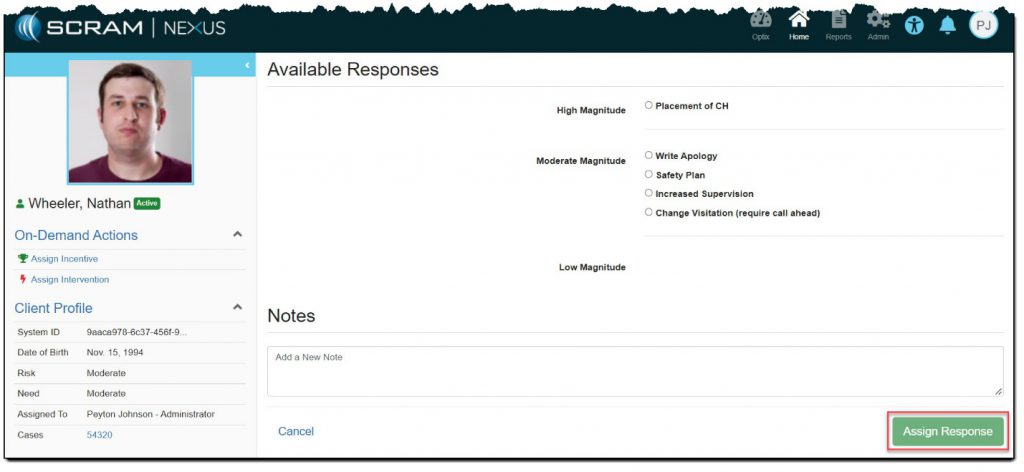Open the Optix dashboard icon
The image size is (1024, 472).
761,23
